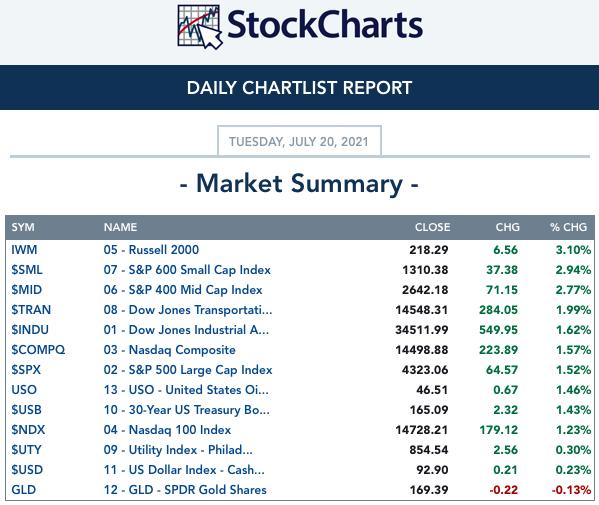Select the $UTY symbol link
This screenshot has width=599, height=505.
coord(26,450)
